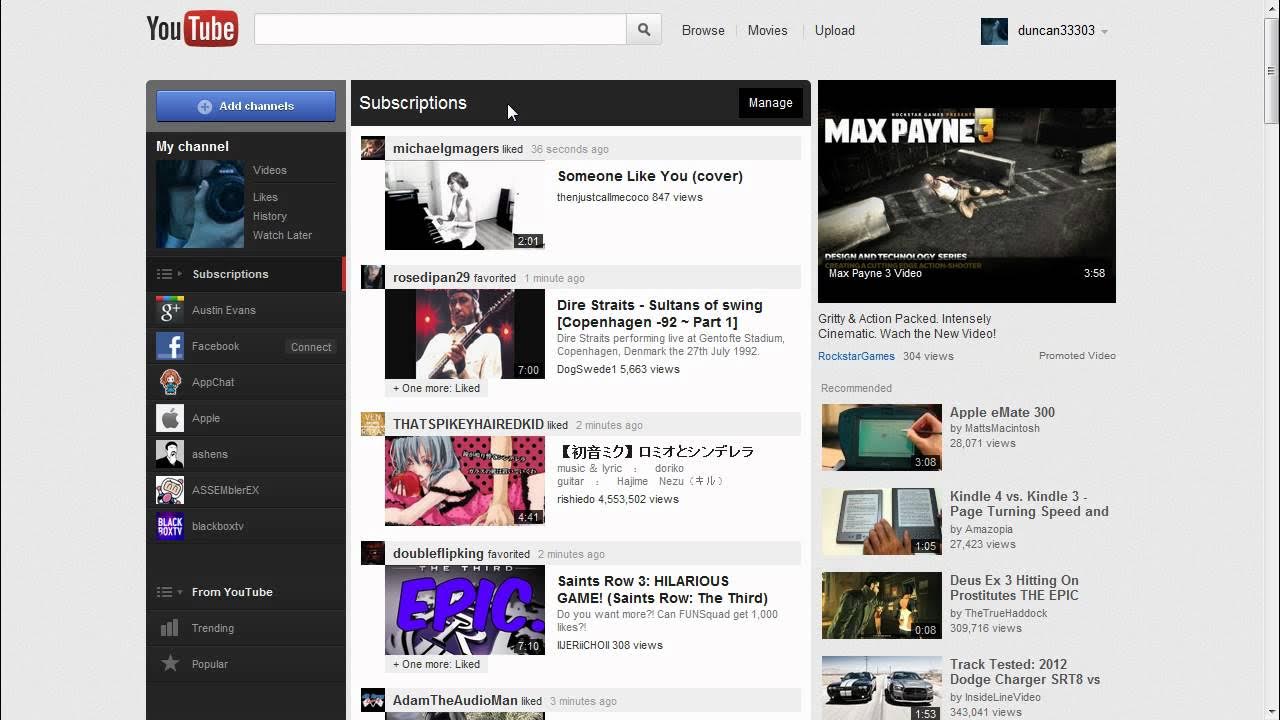
Task: Select the AppChat channel avatar
Action: (x=170, y=382)
